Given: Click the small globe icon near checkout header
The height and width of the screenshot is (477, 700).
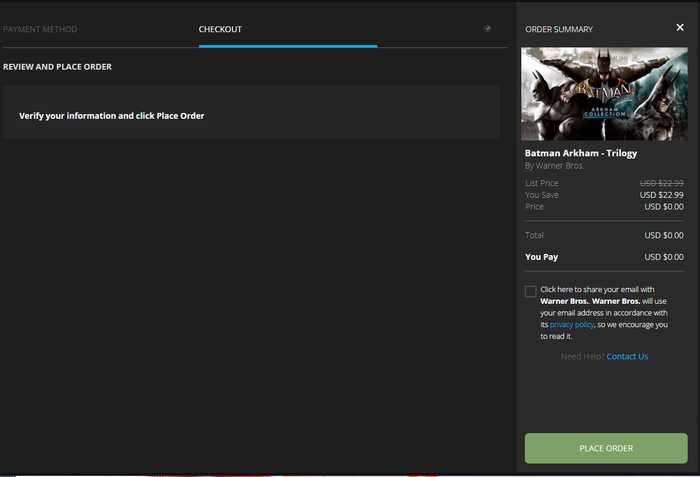Looking at the screenshot, I should tap(488, 29).
